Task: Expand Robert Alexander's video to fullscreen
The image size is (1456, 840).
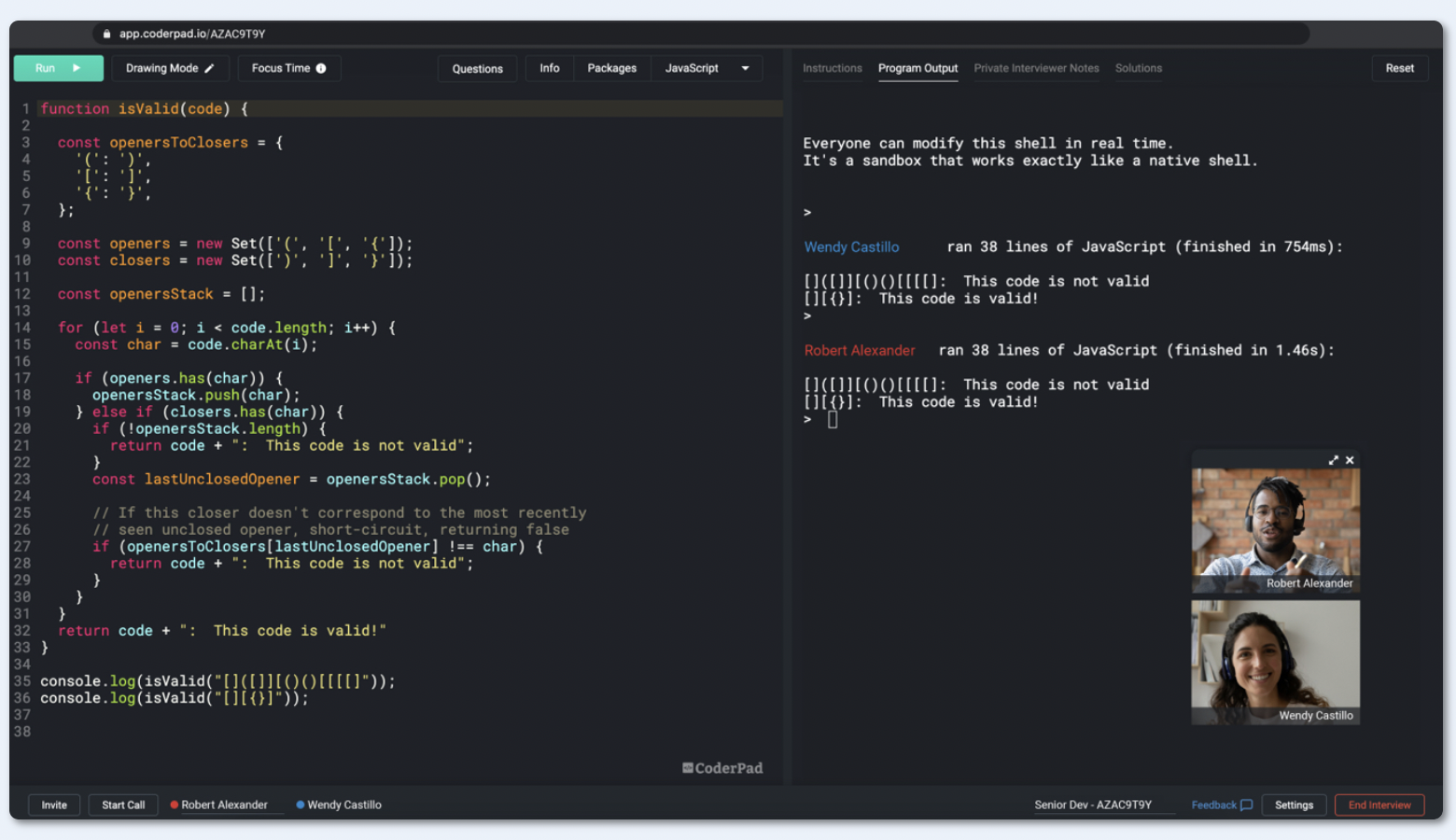Action: pyautogui.click(x=1334, y=460)
